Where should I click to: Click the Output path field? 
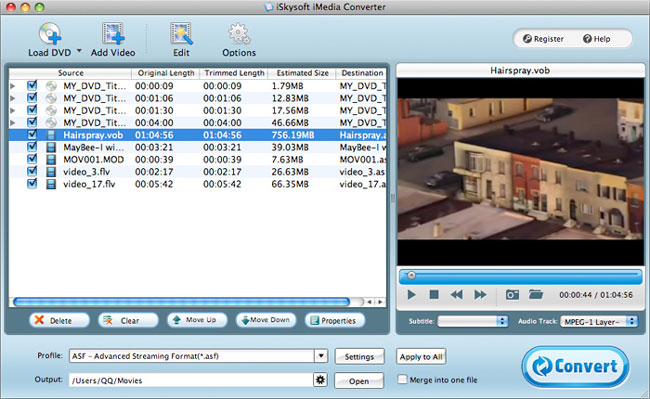click(191, 380)
